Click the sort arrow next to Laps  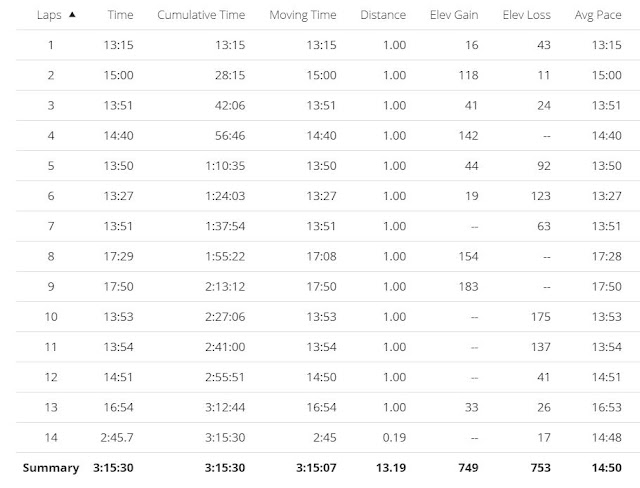(72, 15)
